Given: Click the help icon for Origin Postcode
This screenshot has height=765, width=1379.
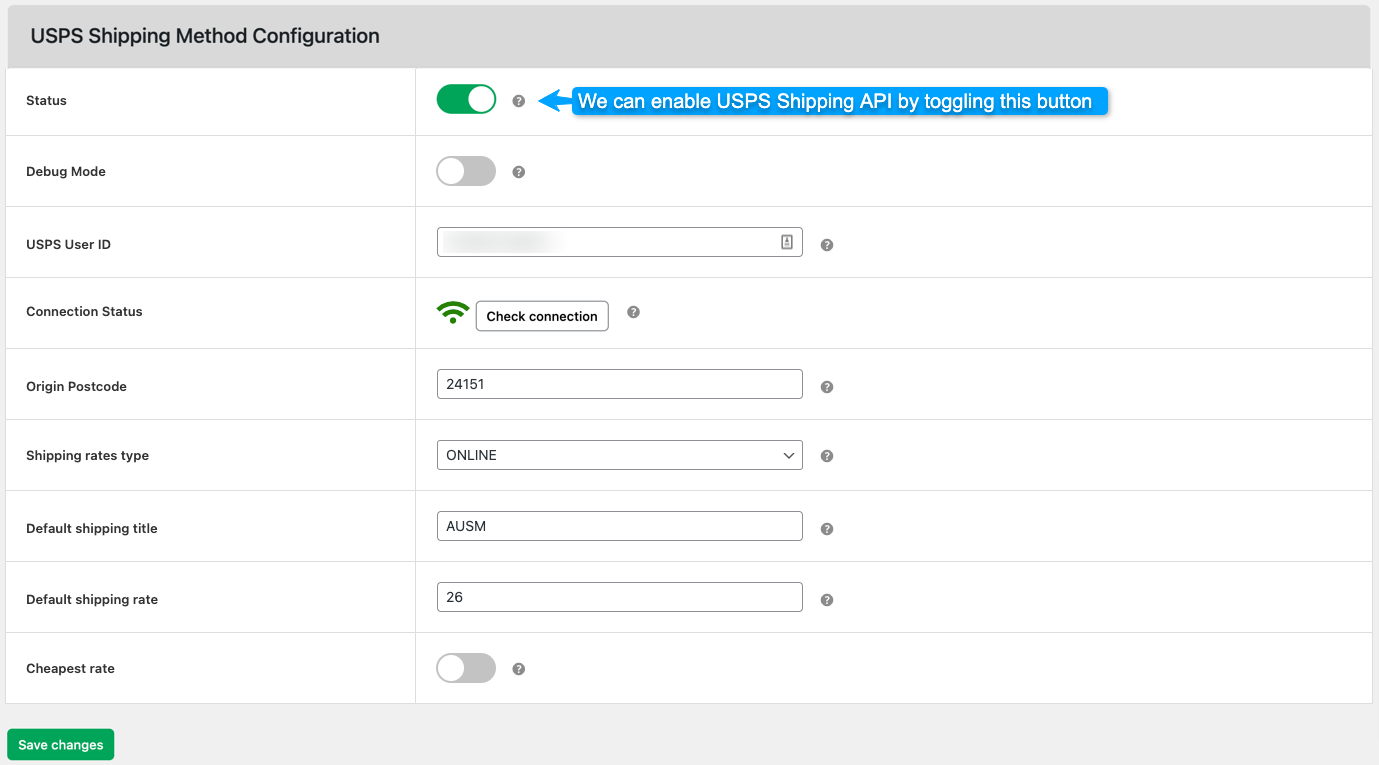Looking at the screenshot, I should pyautogui.click(x=826, y=387).
